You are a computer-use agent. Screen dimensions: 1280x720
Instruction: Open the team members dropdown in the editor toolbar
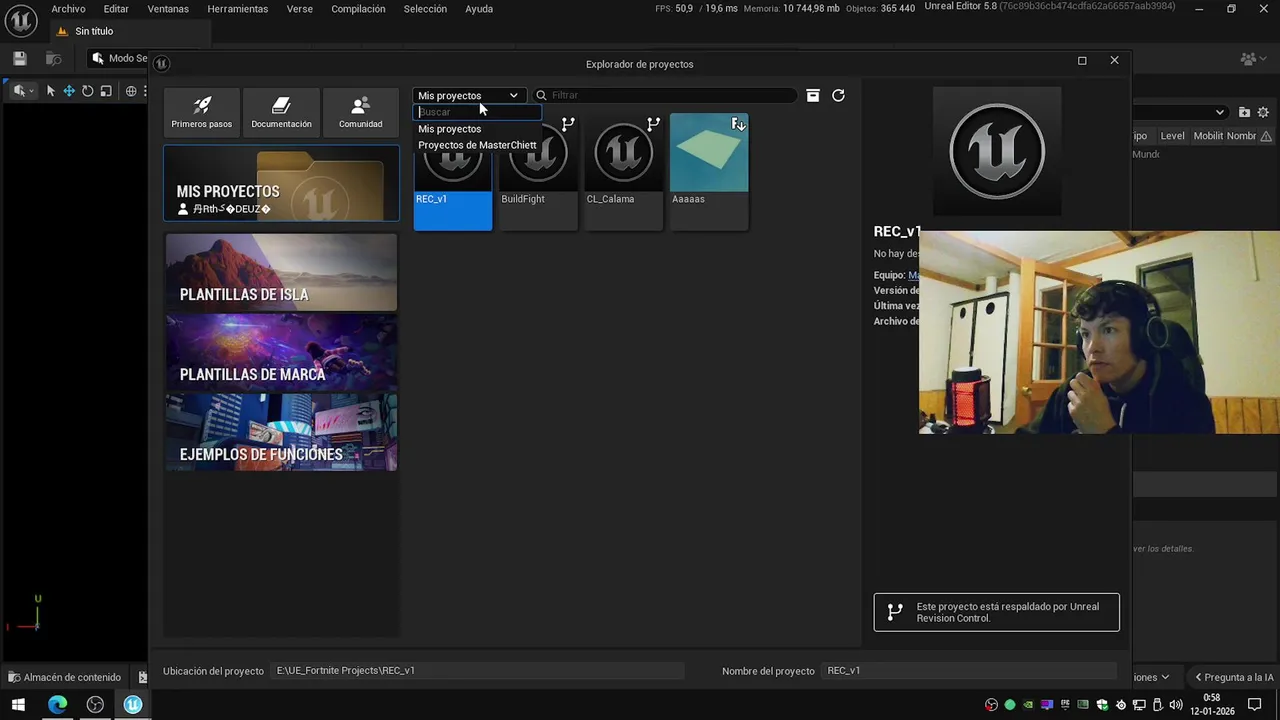[1254, 59]
